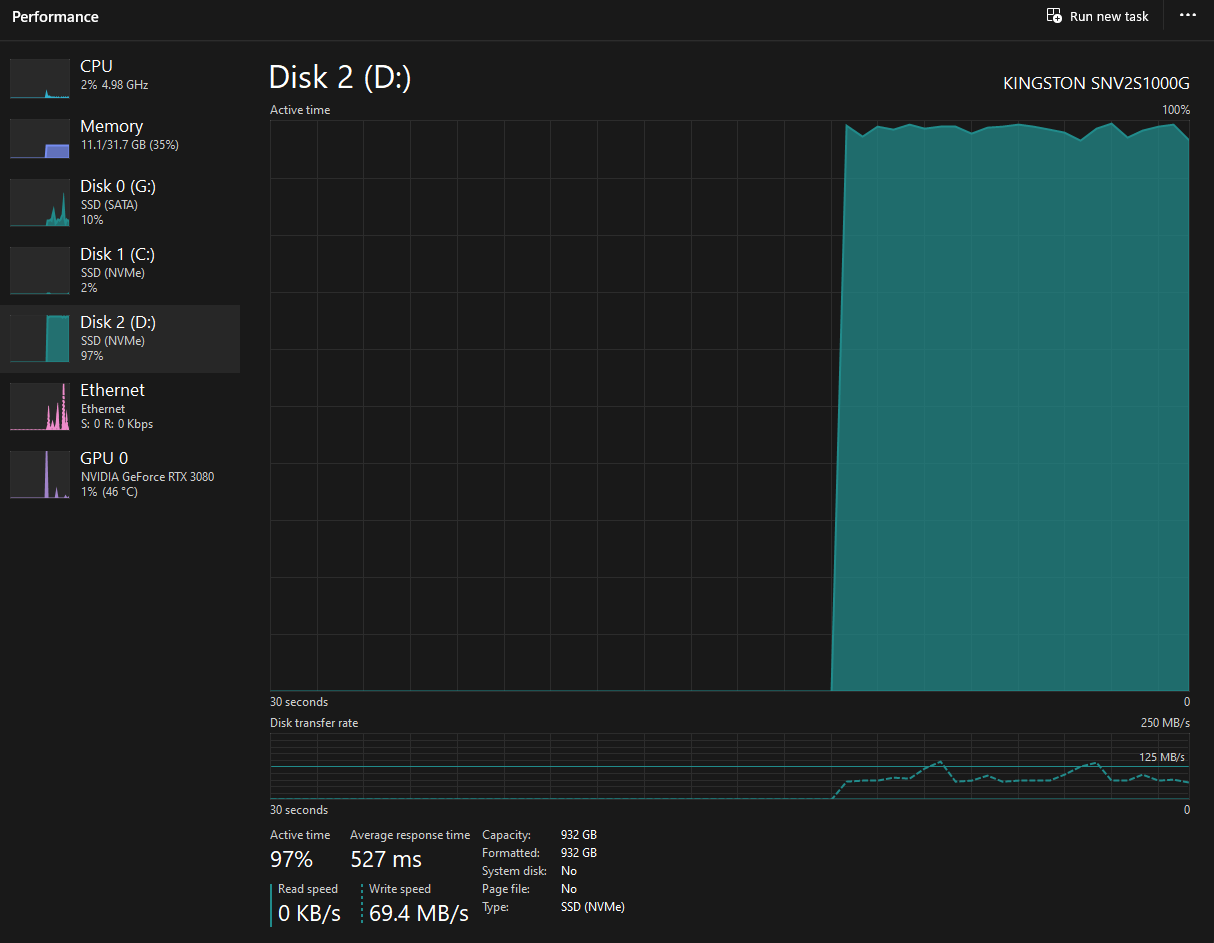Switch to Disk 1 (C:) performance view
The height and width of the screenshot is (943, 1214).
118,270
